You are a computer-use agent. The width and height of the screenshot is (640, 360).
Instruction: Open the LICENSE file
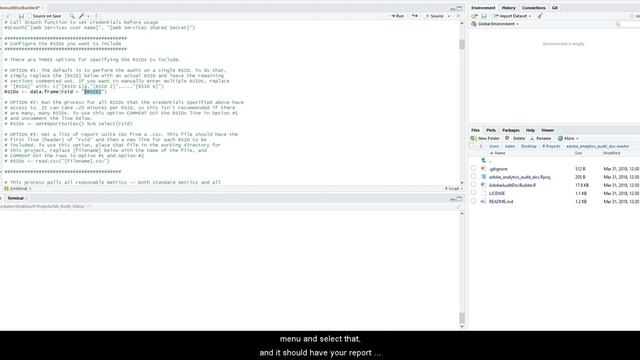pyautogui.click(x=497, y=193)
